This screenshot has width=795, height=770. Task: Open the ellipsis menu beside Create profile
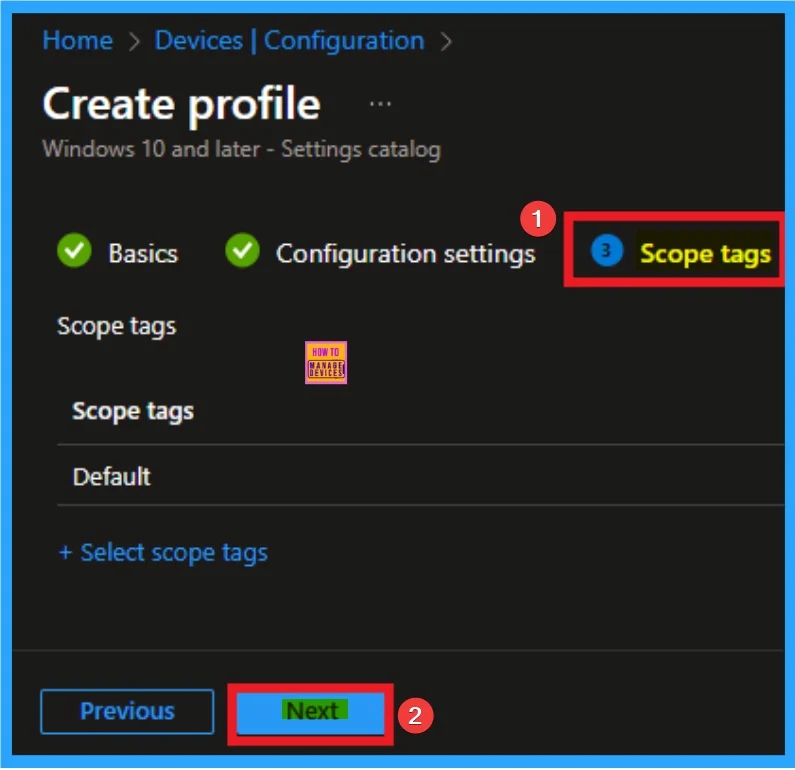[x=380, y=104]
